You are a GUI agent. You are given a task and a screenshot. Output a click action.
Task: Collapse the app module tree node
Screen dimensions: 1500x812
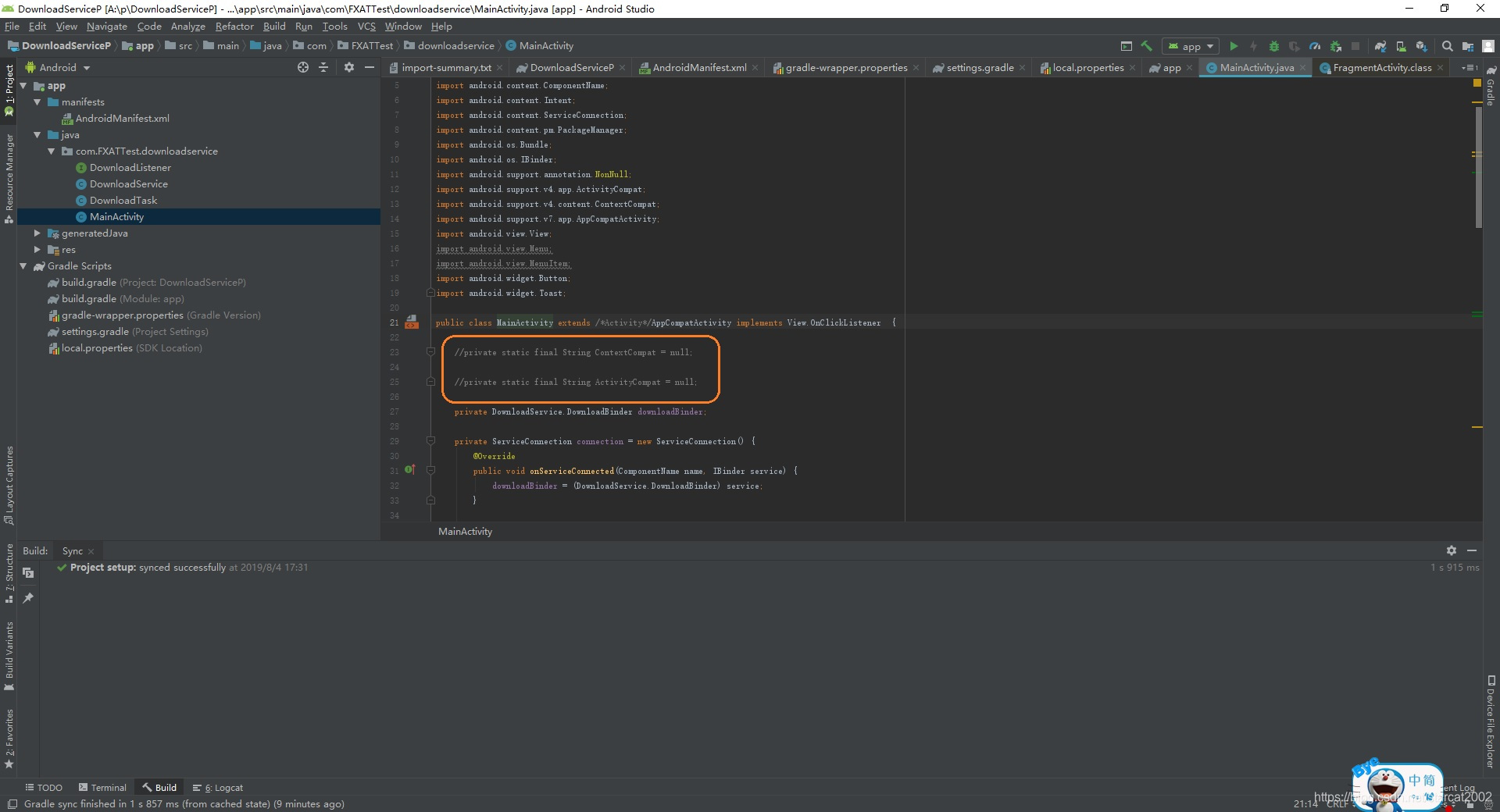[23, 86]
